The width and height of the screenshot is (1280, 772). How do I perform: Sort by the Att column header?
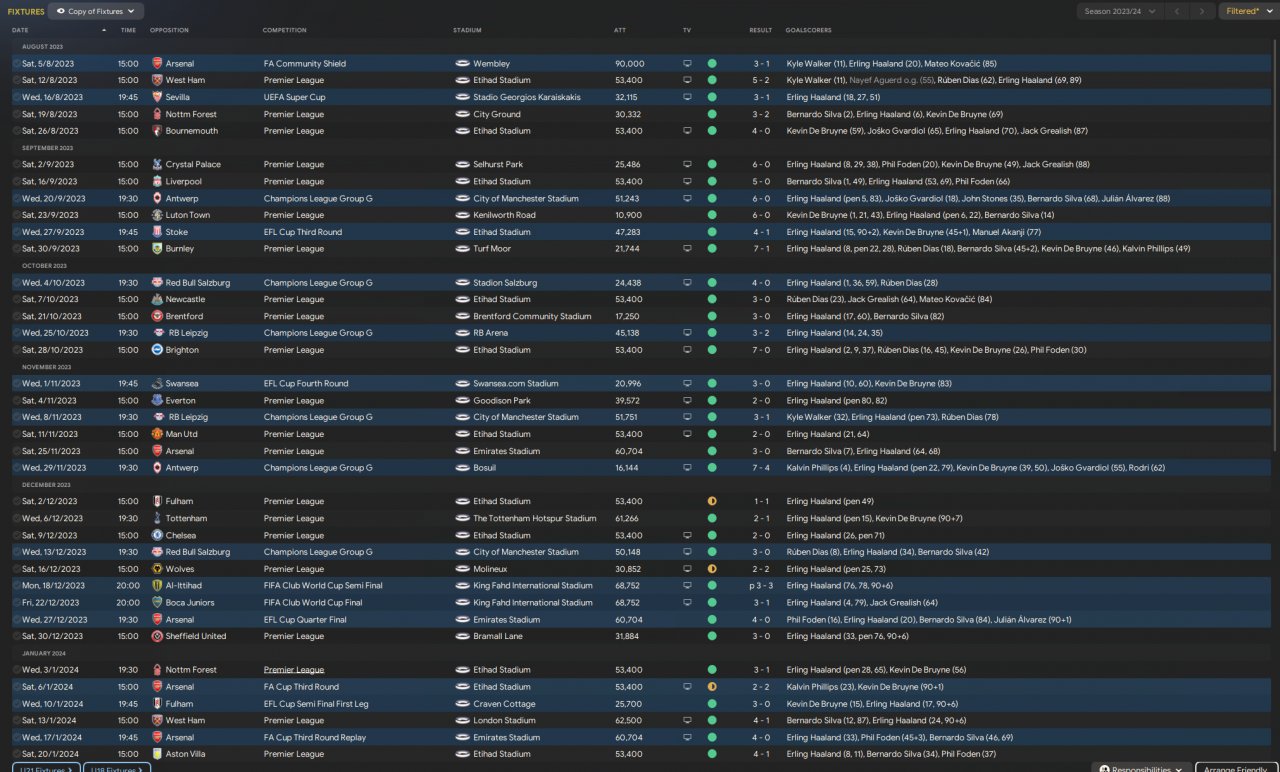pyautogui.click(x=620, y=30)
